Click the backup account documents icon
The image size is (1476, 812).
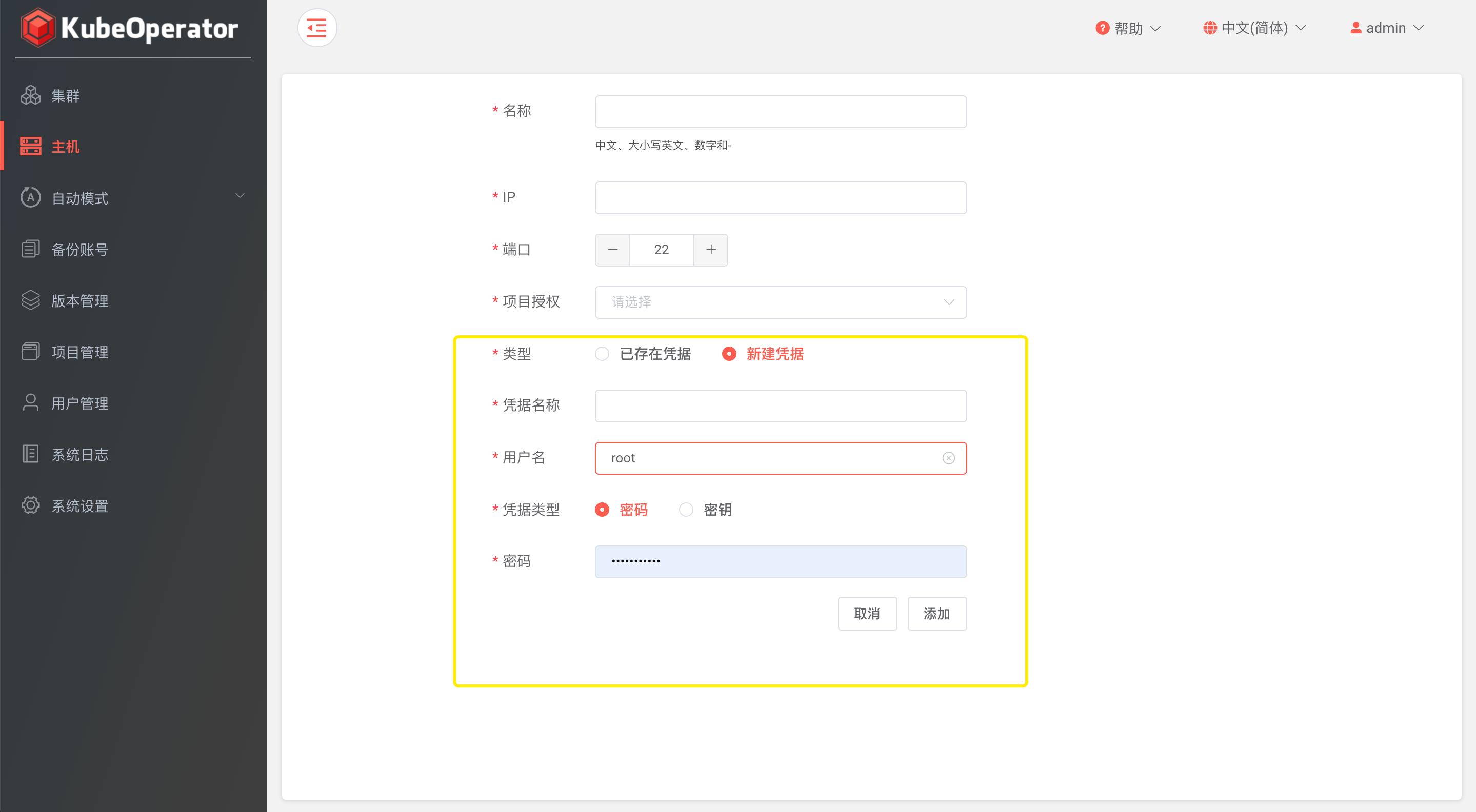coord(30,249)
